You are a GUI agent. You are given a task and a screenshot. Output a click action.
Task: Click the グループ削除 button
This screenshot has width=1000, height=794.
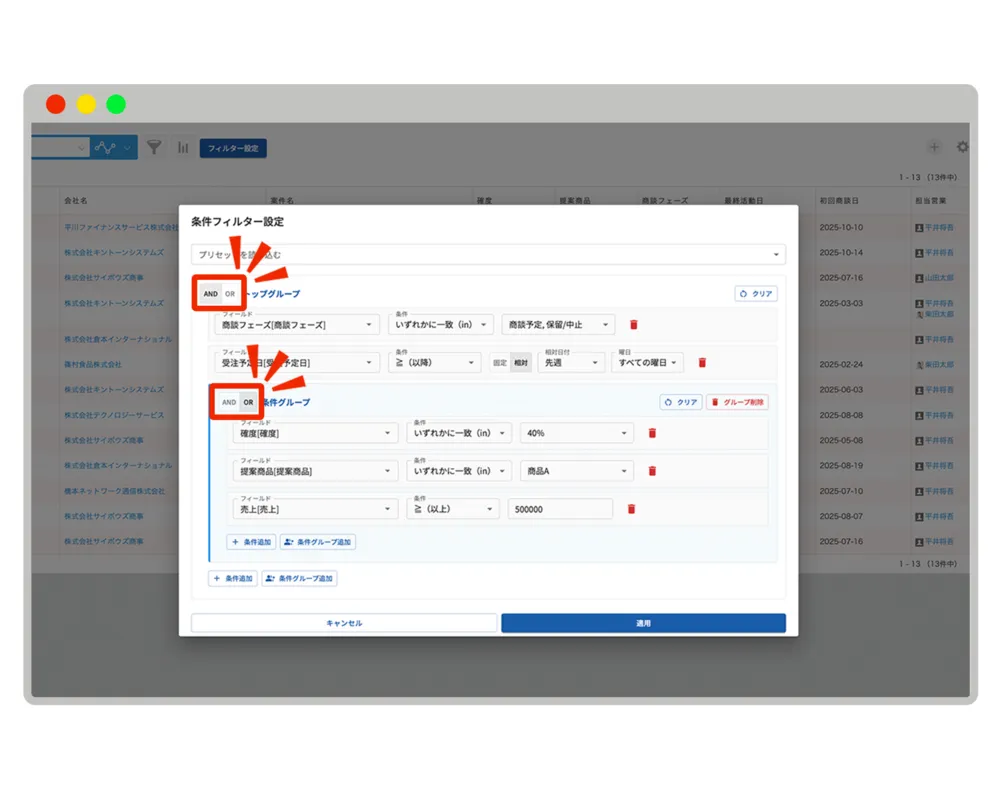[x=737, y=402]
